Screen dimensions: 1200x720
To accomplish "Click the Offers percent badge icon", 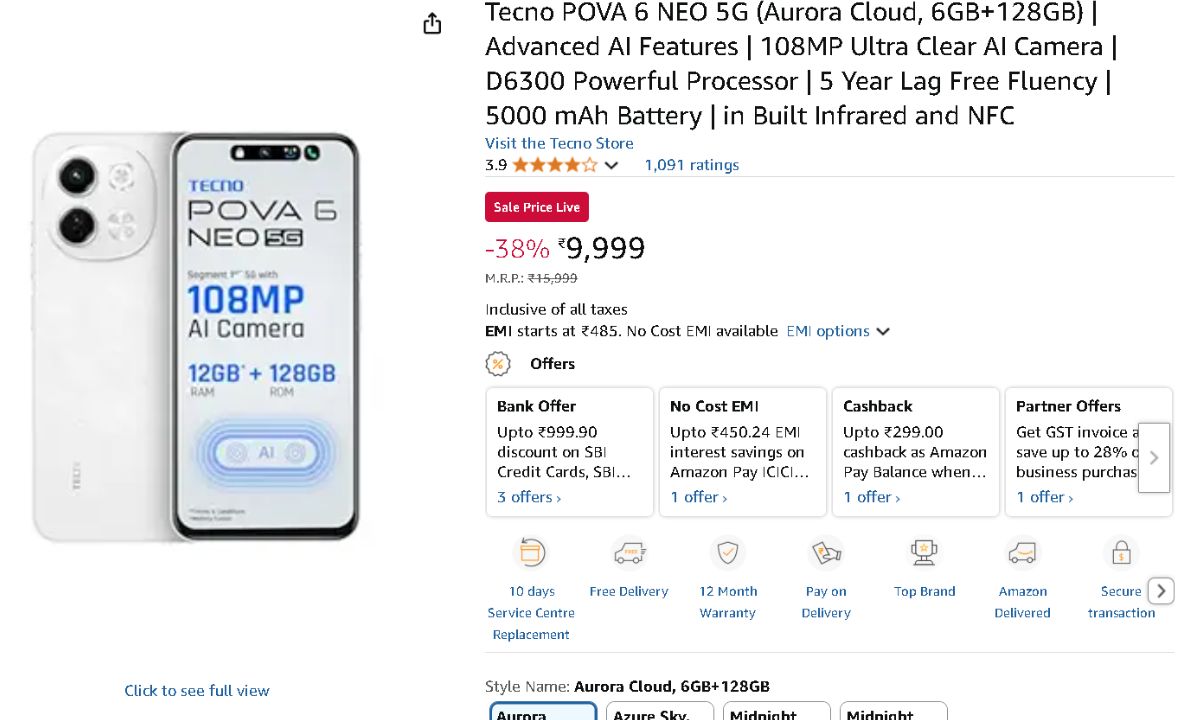I will (498, 364).
